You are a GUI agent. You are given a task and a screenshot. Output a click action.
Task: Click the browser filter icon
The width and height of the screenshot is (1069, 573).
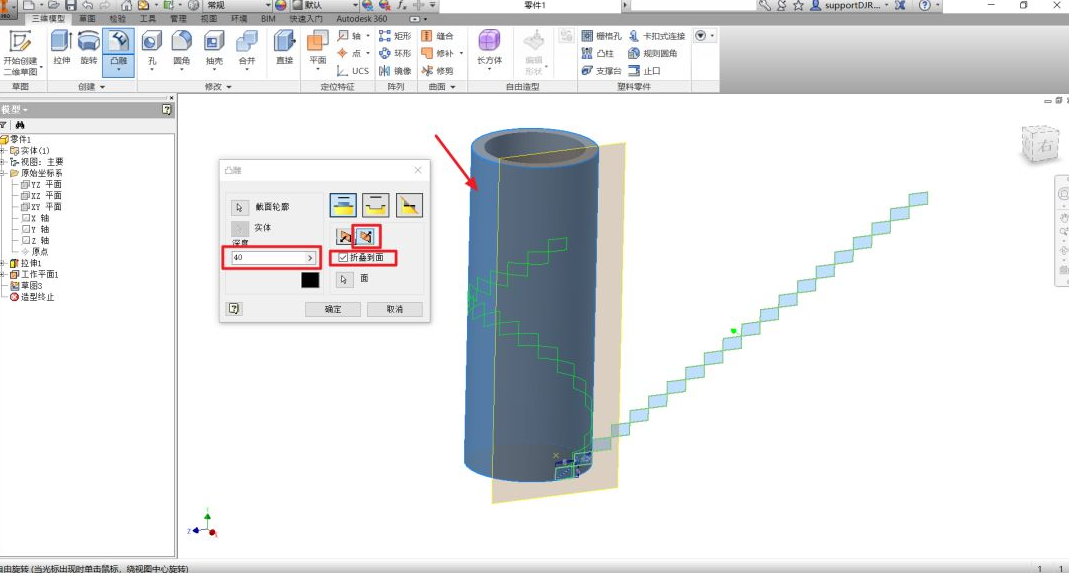pyautogui.click(x=3, y=125)
